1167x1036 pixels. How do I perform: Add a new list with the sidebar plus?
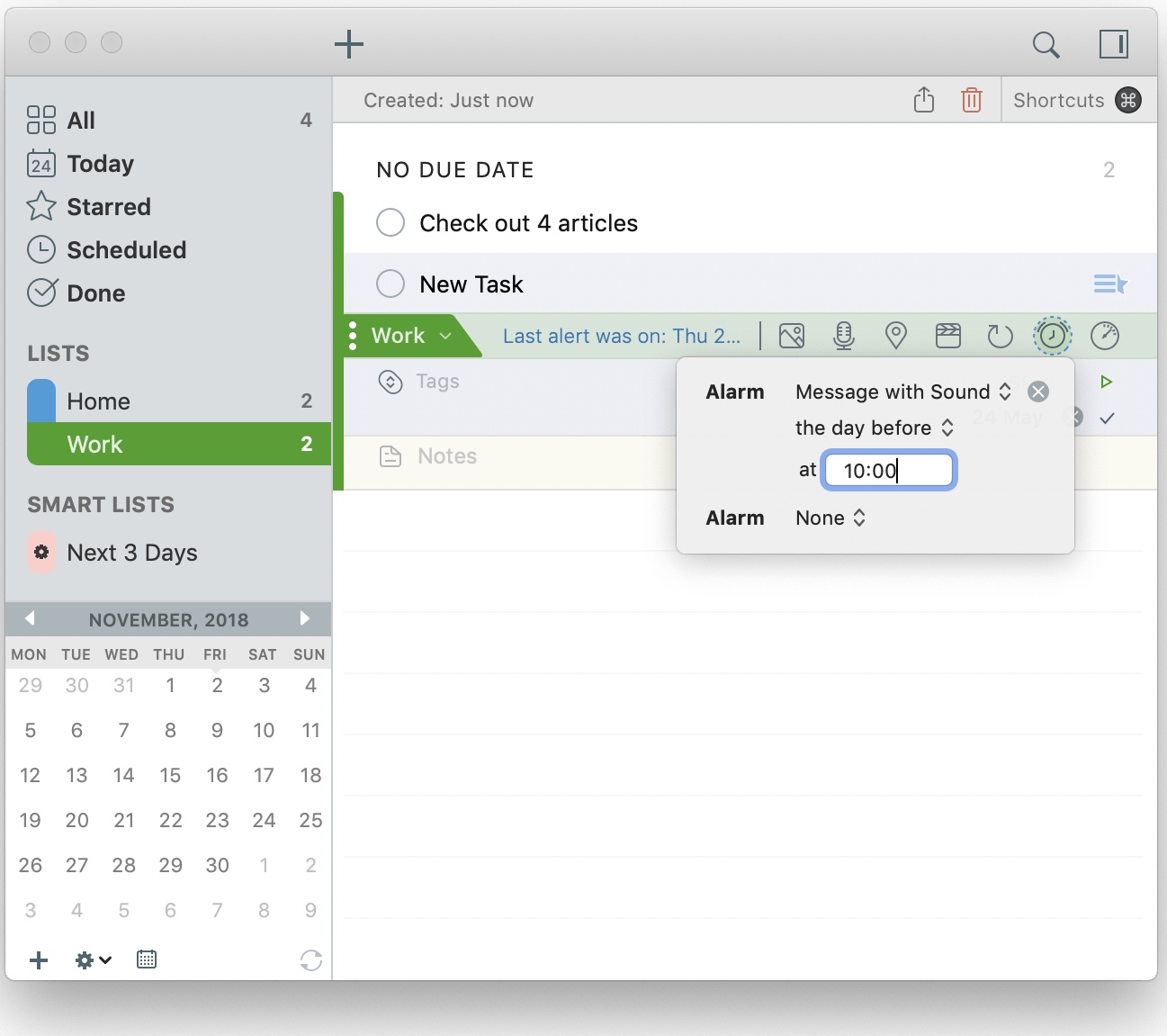pyautogui.click(x=39, y=959)
